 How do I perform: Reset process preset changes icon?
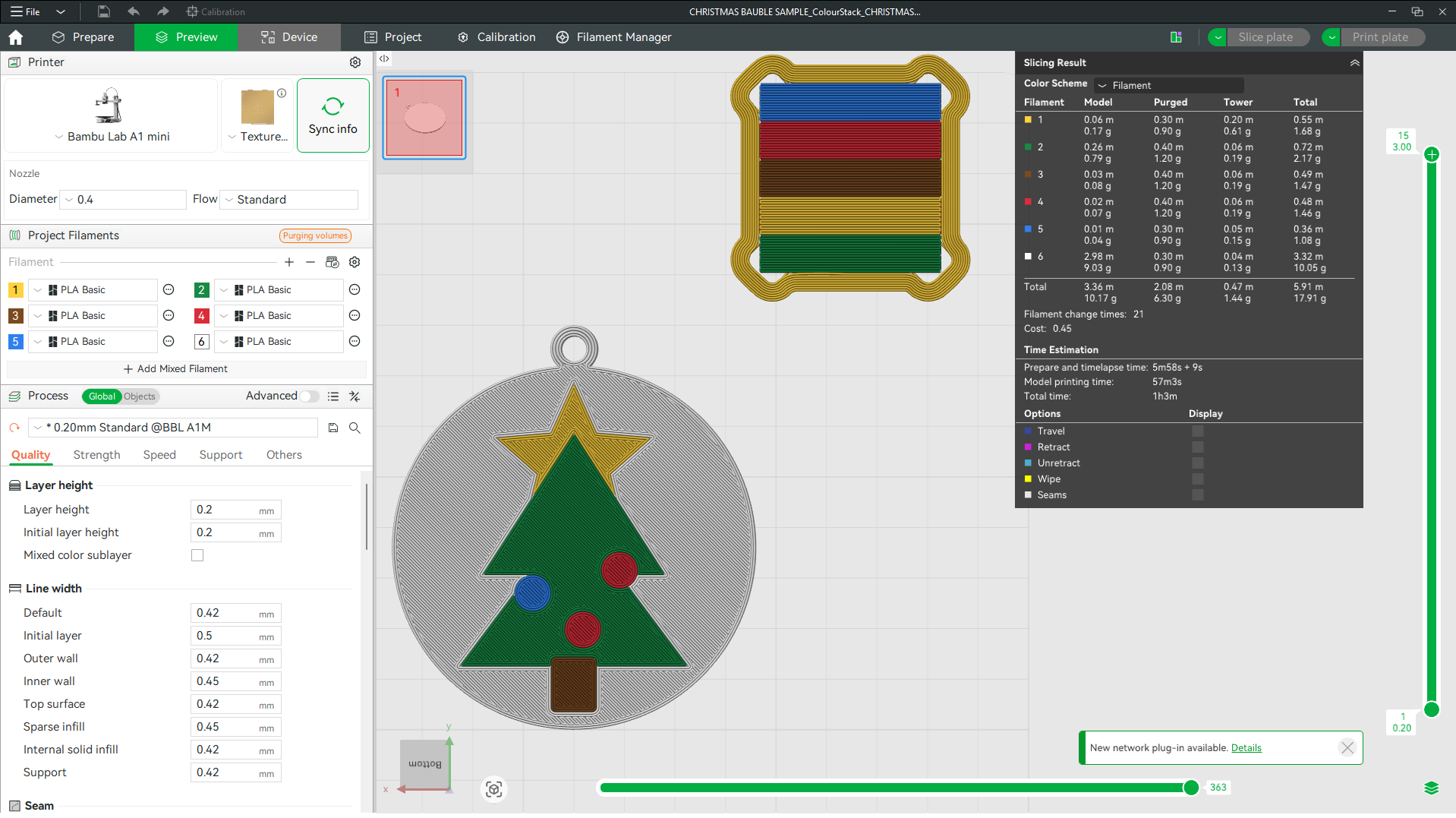[x=14, y=428]
